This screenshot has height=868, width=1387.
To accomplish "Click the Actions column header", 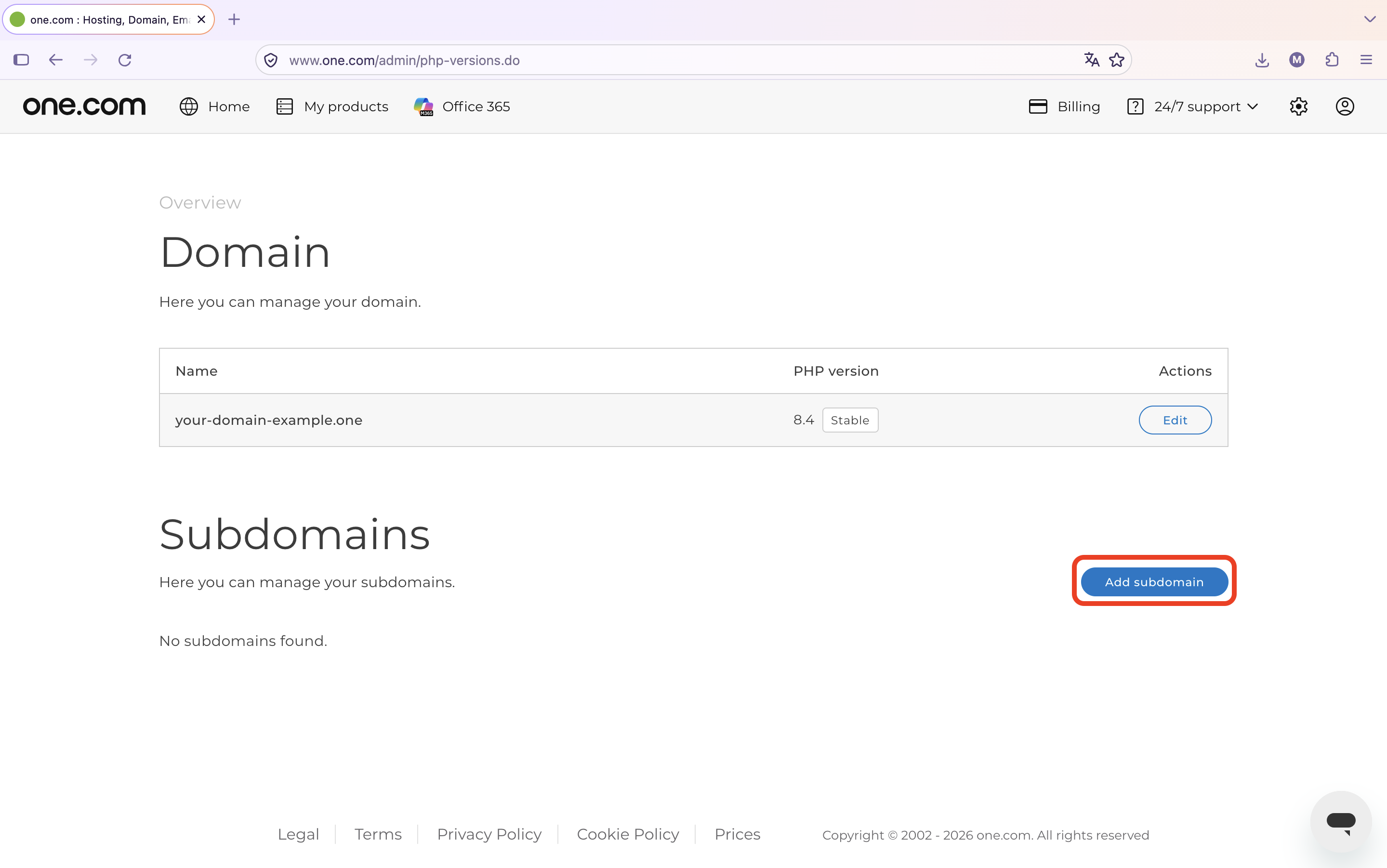I will pyautogui.click(x=1185, y=371).
